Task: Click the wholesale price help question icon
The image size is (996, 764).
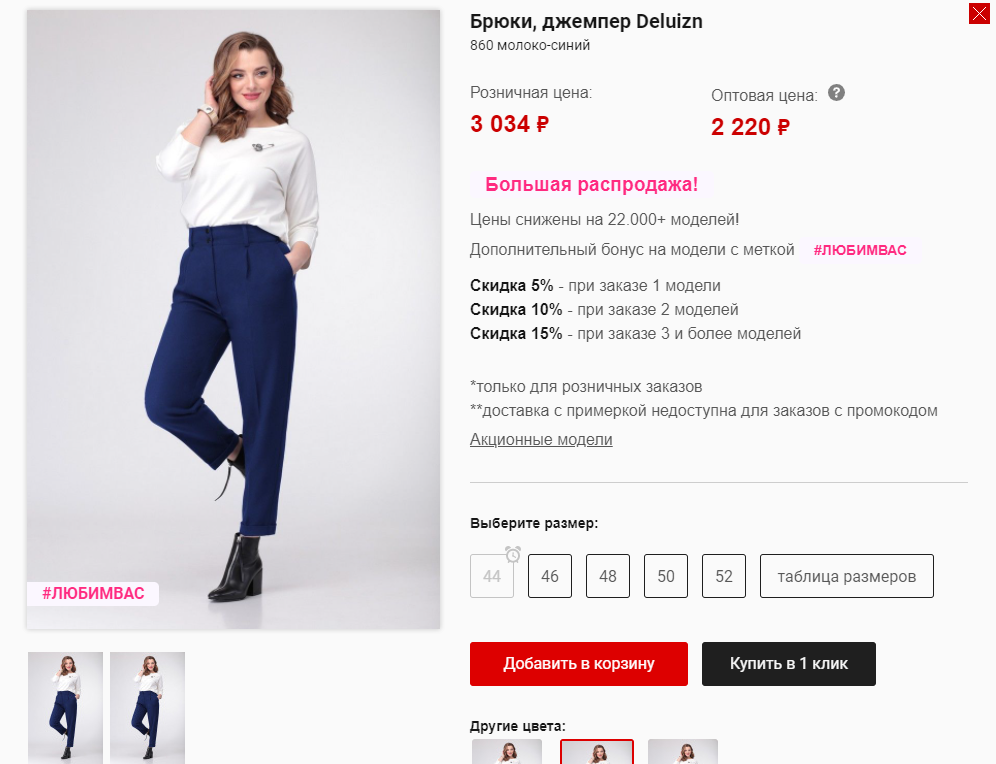Action: pyautogui.click(x=837, y=93)
